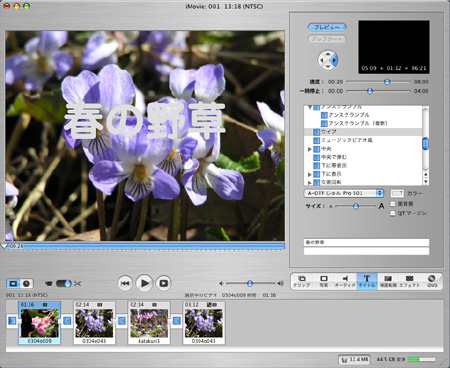The width and height of the screenshot is (450, 368).
Task: Click the down arrow on direction control
Action: (328, 67)
